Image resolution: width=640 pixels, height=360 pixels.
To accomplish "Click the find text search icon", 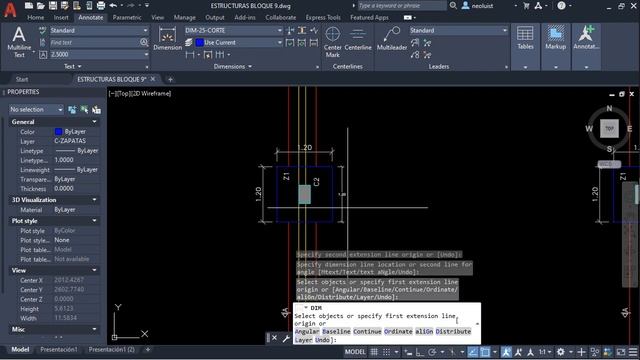I will (x=144, y=42).
